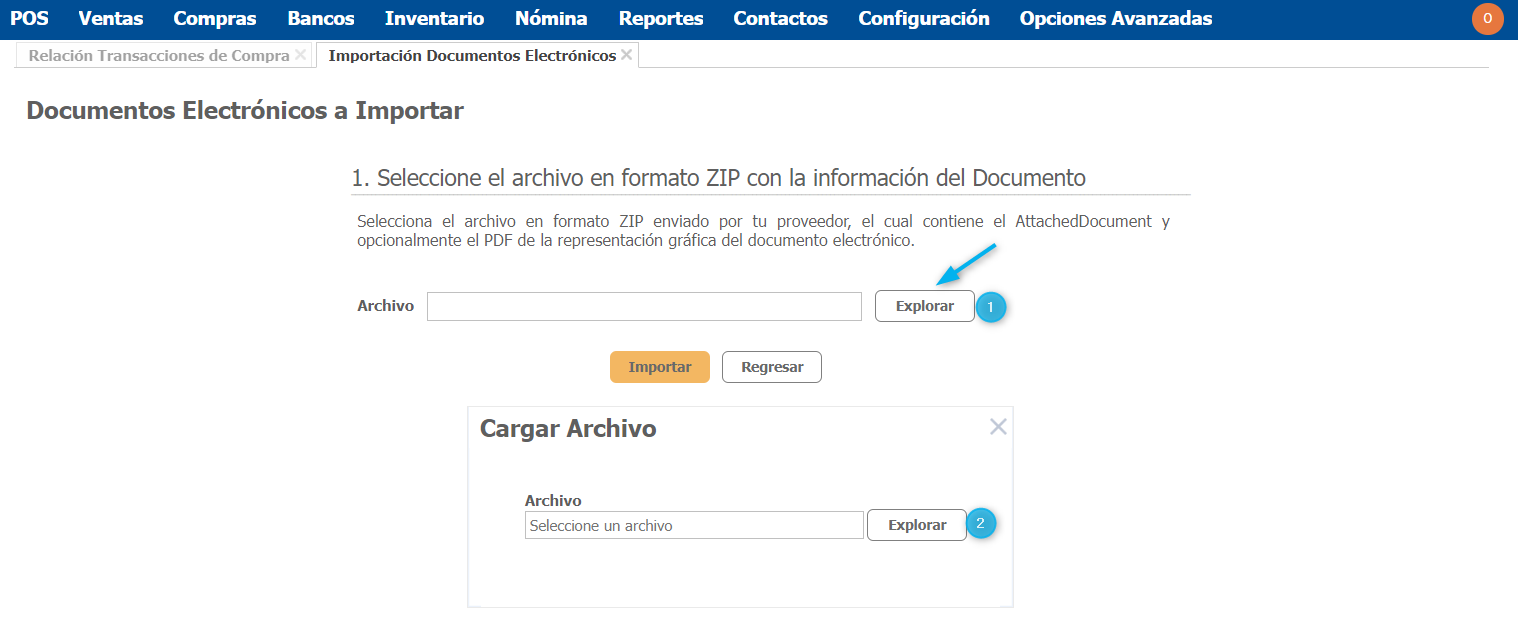Open the Opciones Avanzadas menu
Viewport: 1518px width, 630px height.
(x=1115, y=19)
